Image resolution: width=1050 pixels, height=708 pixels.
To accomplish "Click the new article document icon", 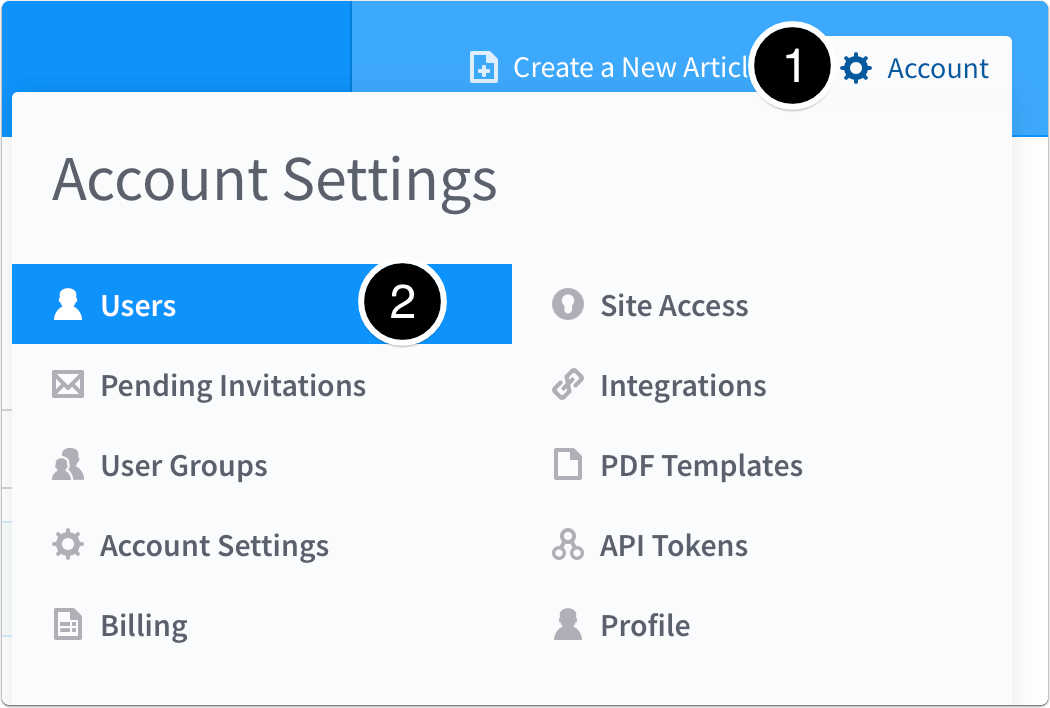I will 483,67.
